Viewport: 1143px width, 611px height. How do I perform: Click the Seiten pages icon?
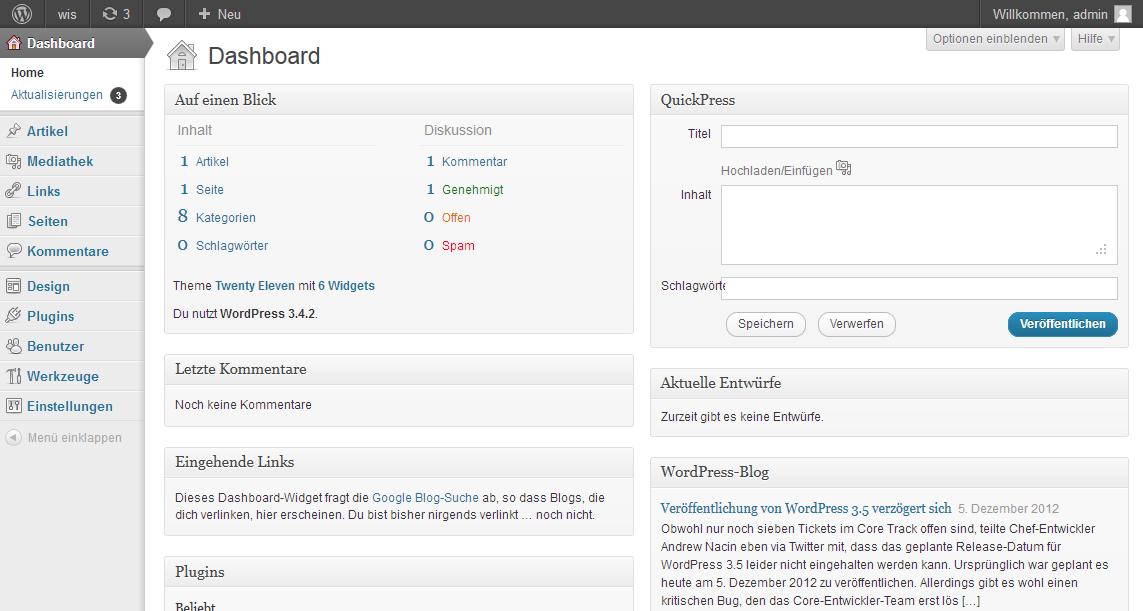click(x=13, y=221)
